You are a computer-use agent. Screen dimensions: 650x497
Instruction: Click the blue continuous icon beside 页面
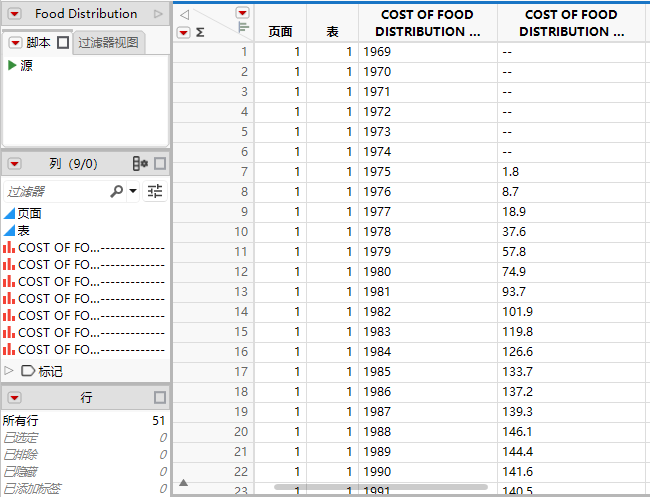click(10, 213)
